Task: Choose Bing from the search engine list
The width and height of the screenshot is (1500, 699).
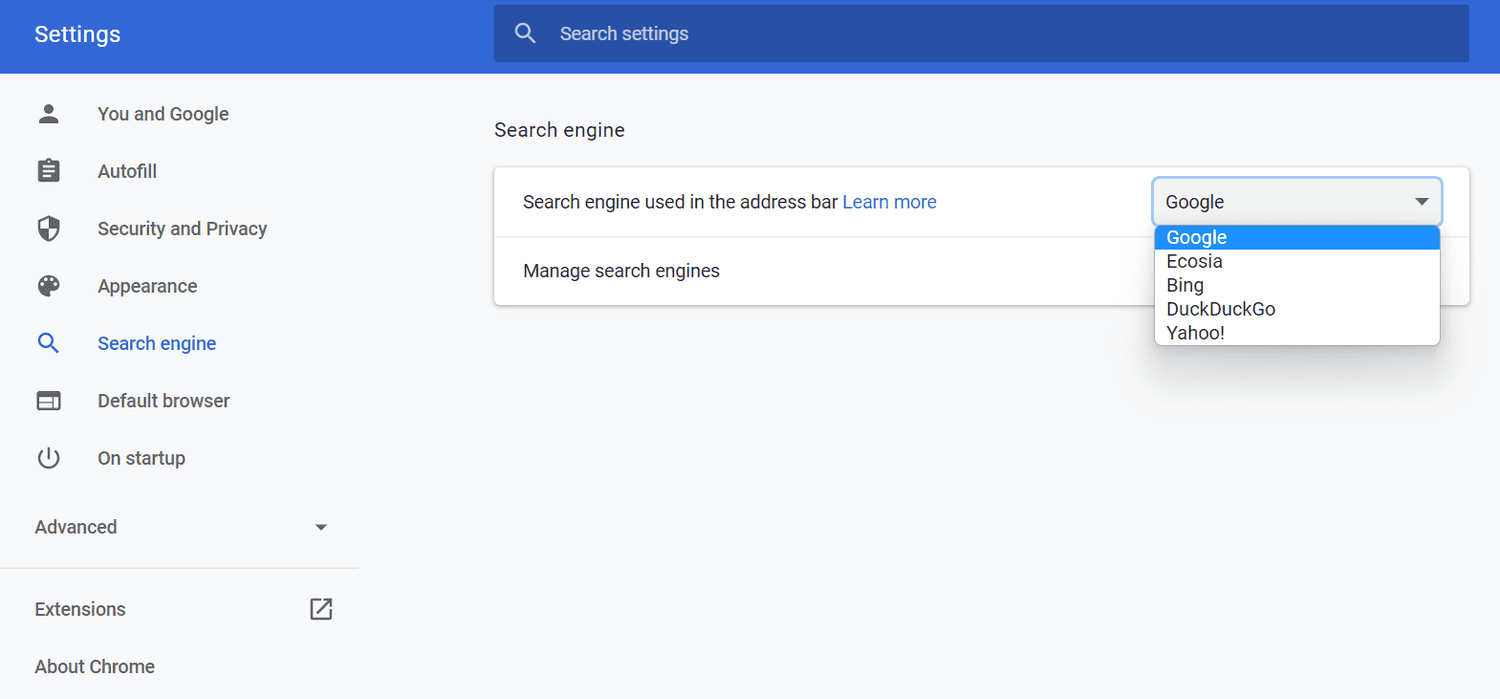Action: 1297,285
